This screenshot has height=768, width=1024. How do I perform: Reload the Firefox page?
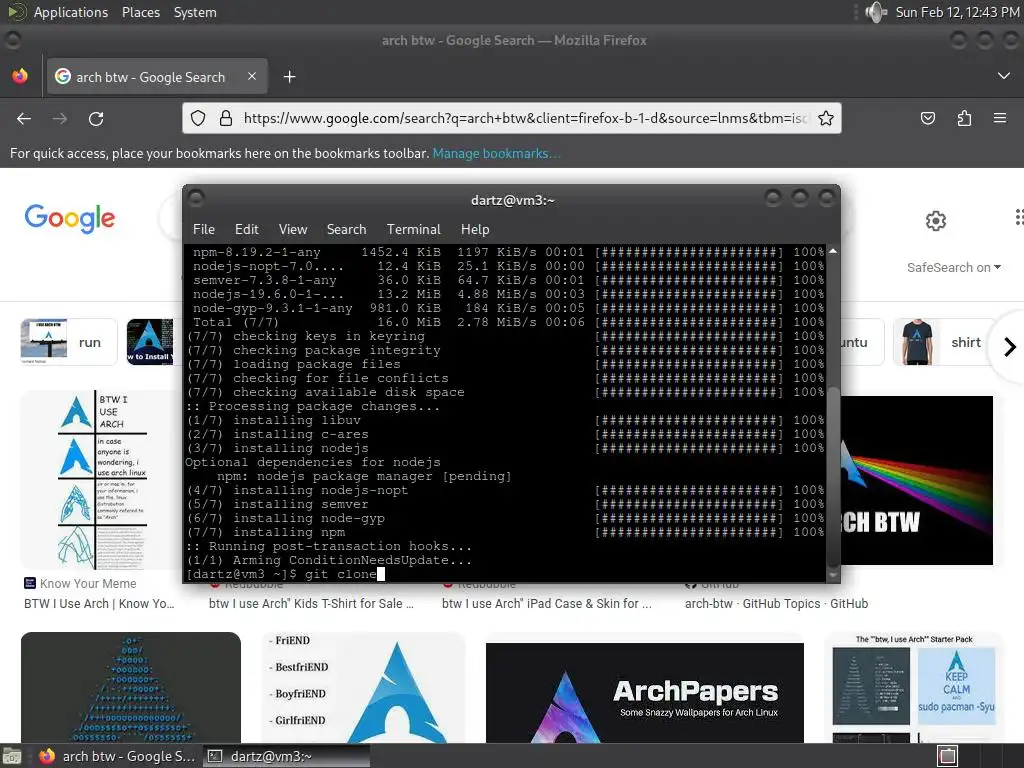[96, 118]
